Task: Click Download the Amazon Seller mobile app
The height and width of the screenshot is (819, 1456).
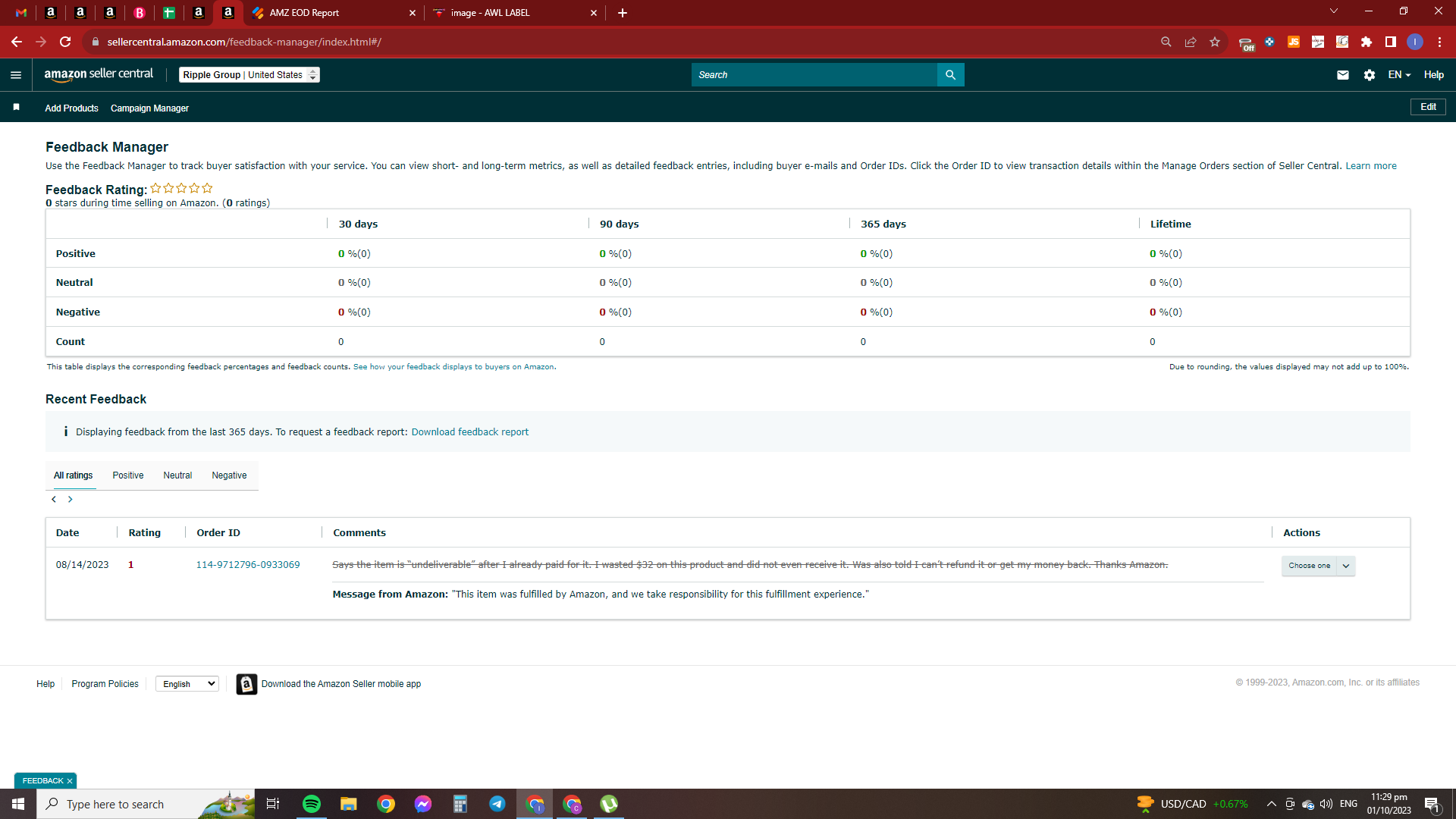Action: (341, 684)
